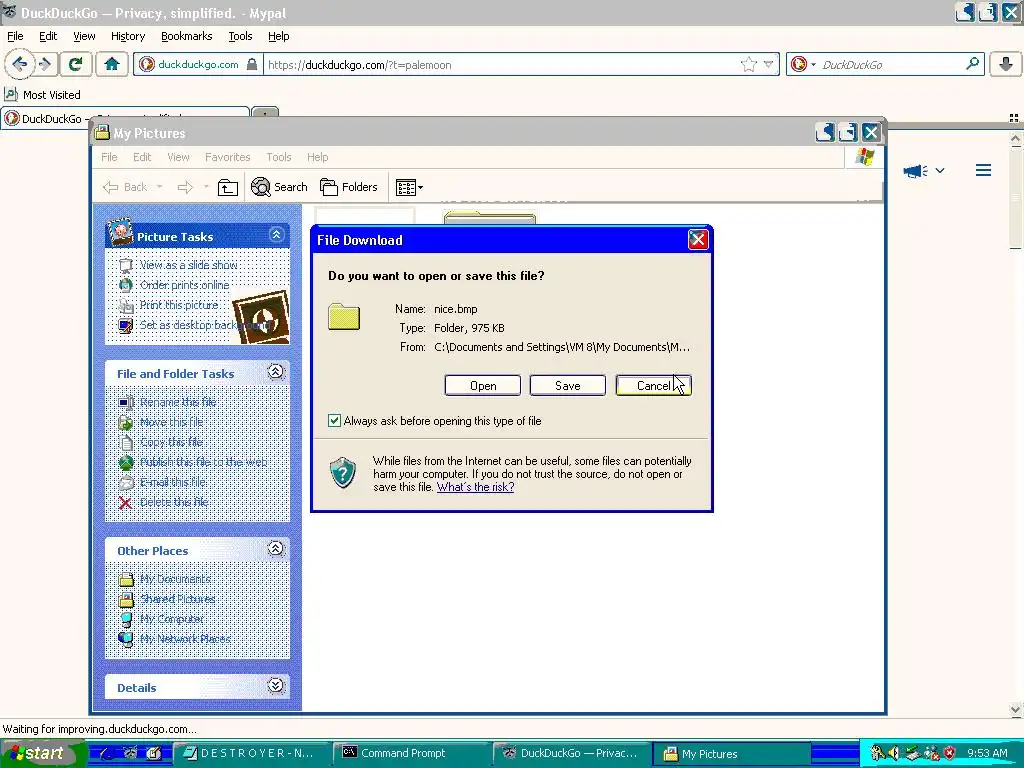Collapse the Picture Tasks panel
The image size is (1024, 768).
pos(276,234)
